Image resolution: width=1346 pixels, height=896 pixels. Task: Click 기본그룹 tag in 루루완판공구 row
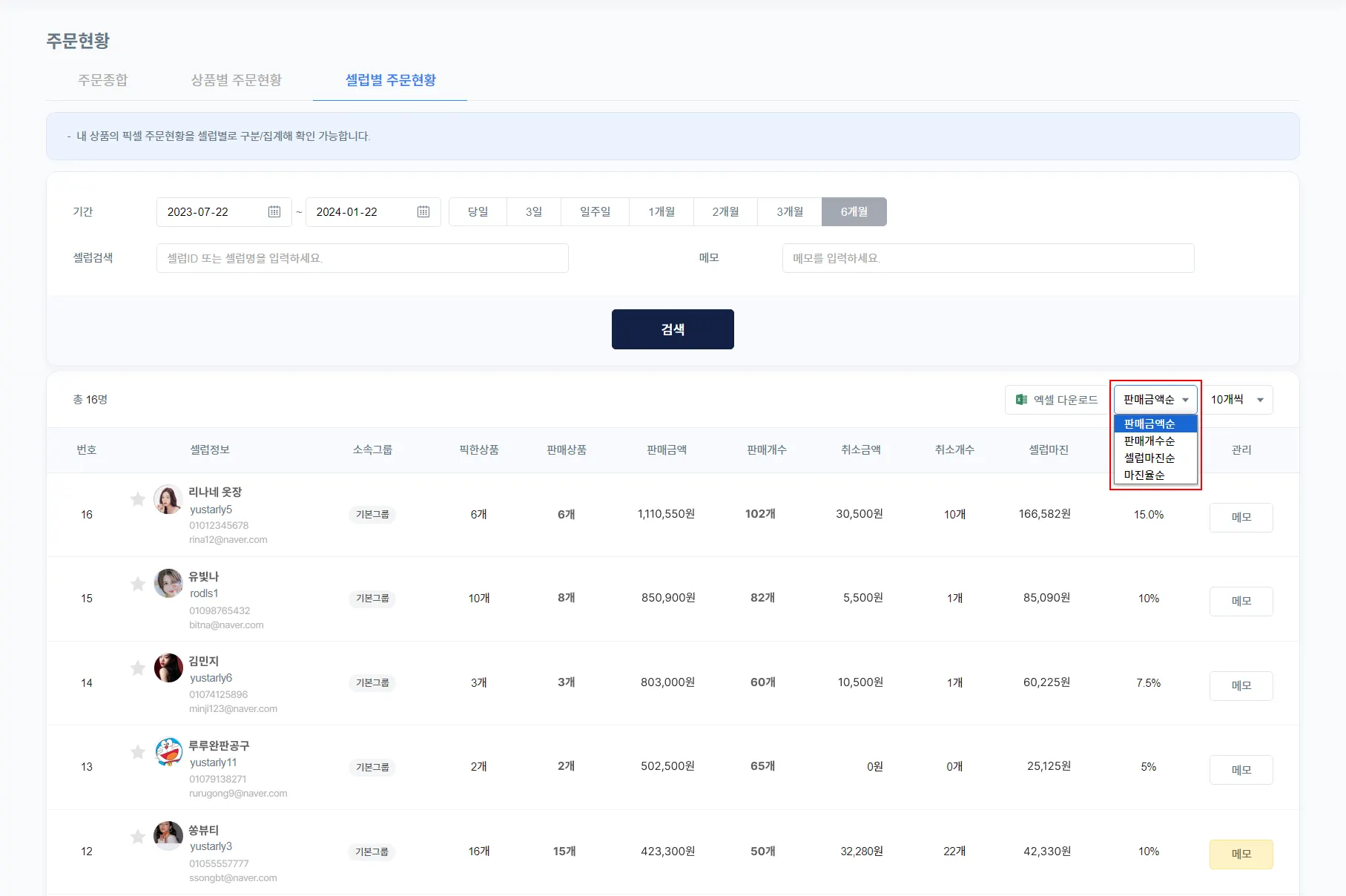372,767
